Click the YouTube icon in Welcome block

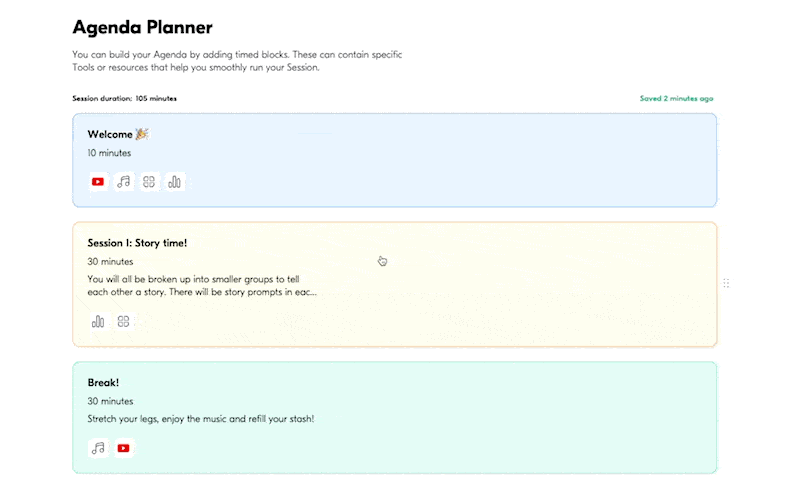click(98, 182)
